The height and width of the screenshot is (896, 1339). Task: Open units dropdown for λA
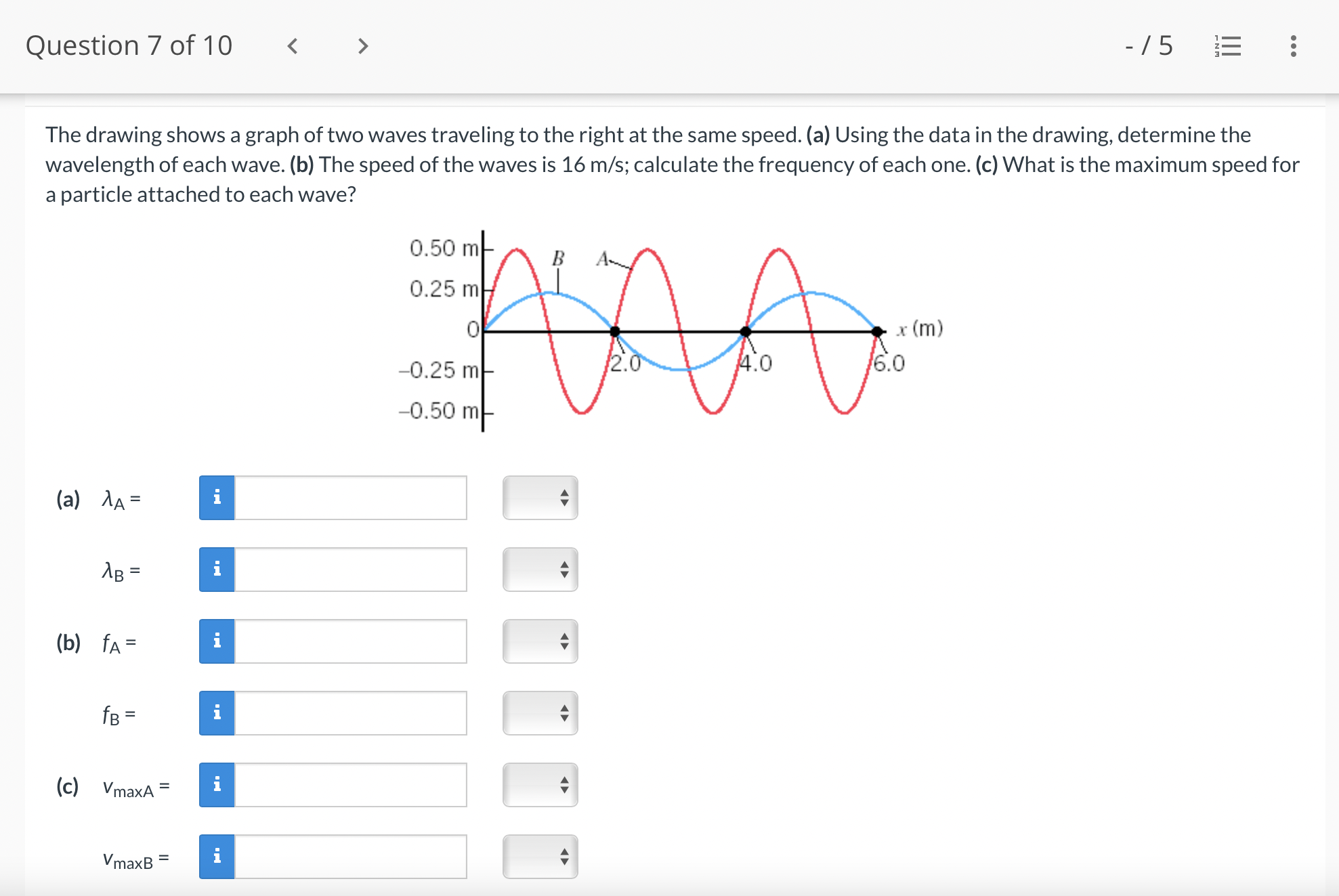[540, 498]
